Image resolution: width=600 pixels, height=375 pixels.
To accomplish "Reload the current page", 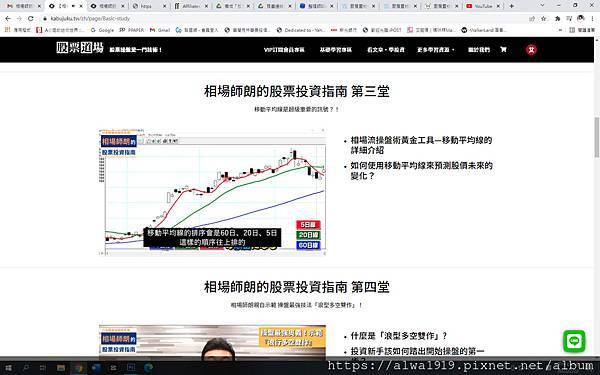I will pos(31,18).
